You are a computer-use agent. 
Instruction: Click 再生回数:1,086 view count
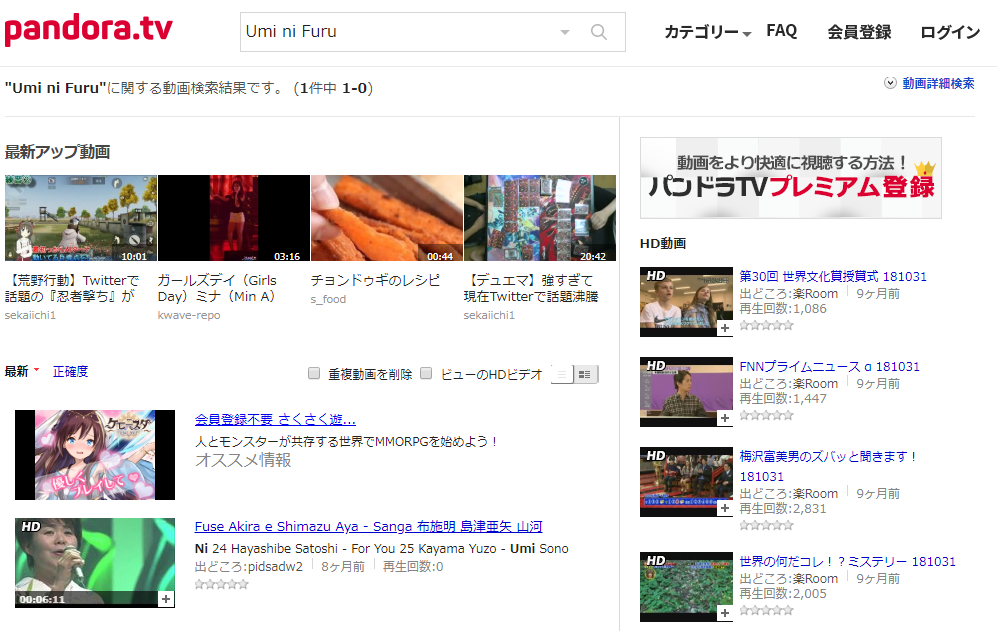click(x=783, y=309)
